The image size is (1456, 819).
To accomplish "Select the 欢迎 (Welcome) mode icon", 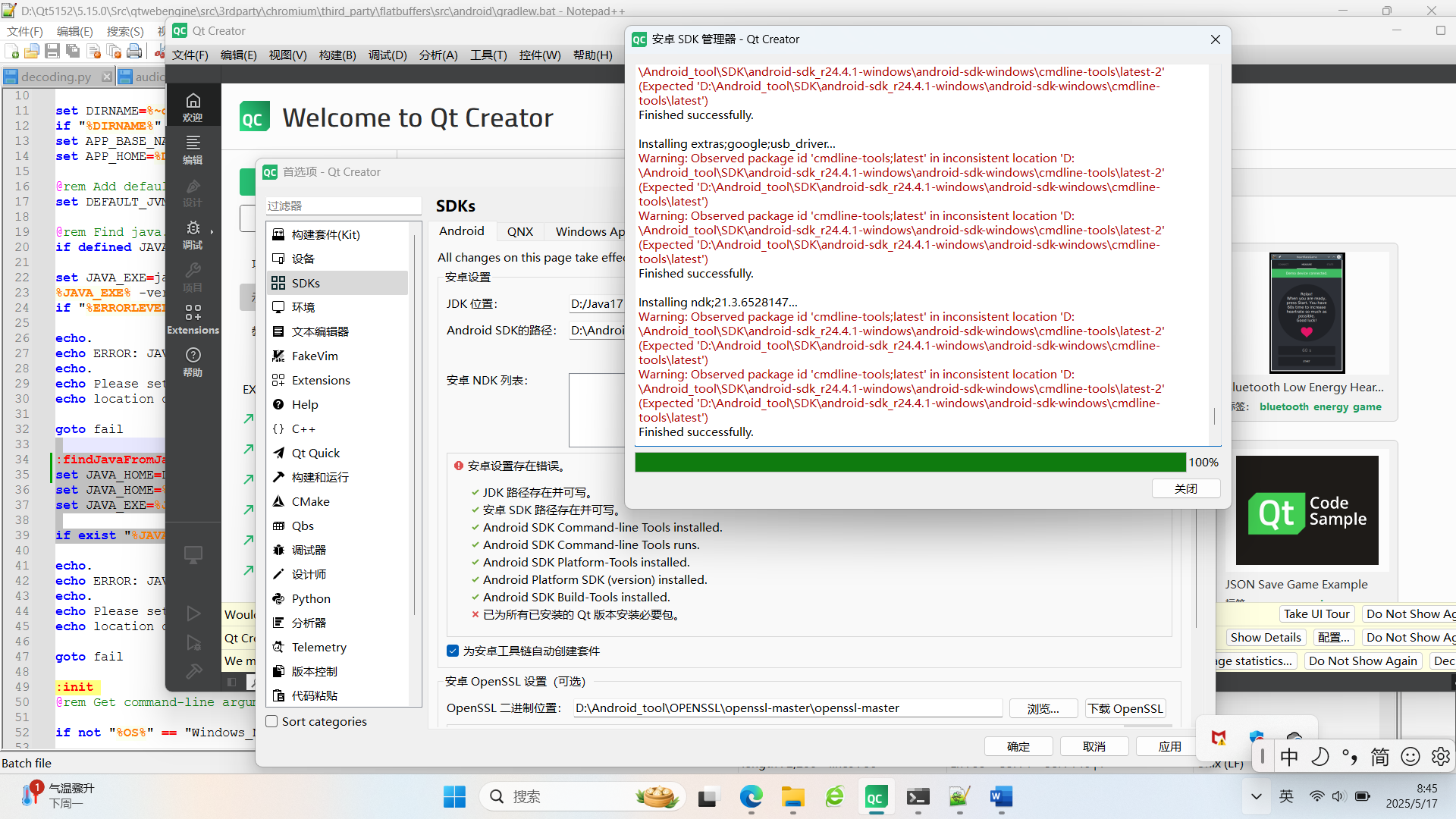I will tap(193, 105).
